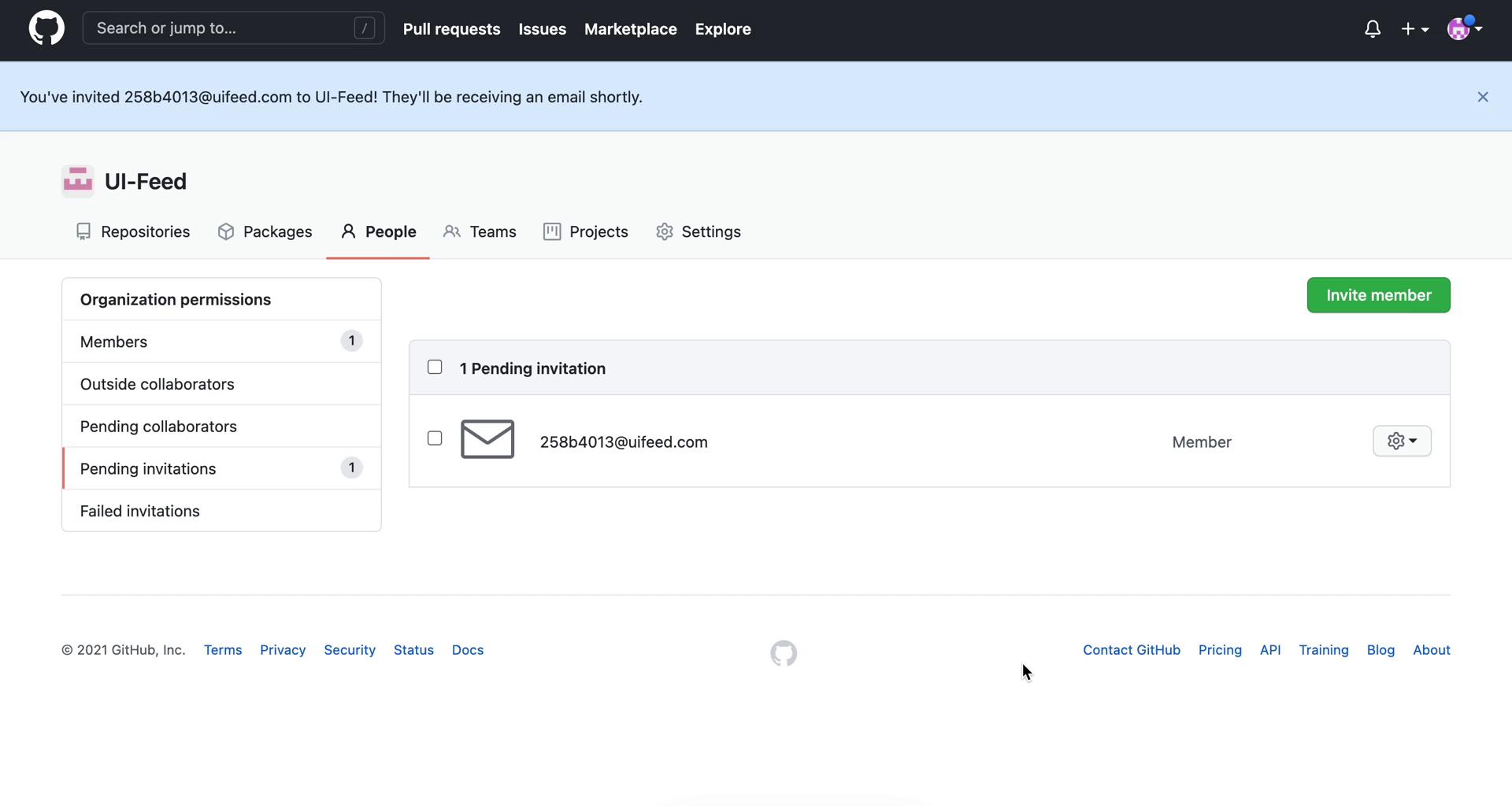1512x806 pixels.
Task: Check the 258b4013@uifeed.com invitation checkbox
Action: pyautogui.click(x=435, y=438)
